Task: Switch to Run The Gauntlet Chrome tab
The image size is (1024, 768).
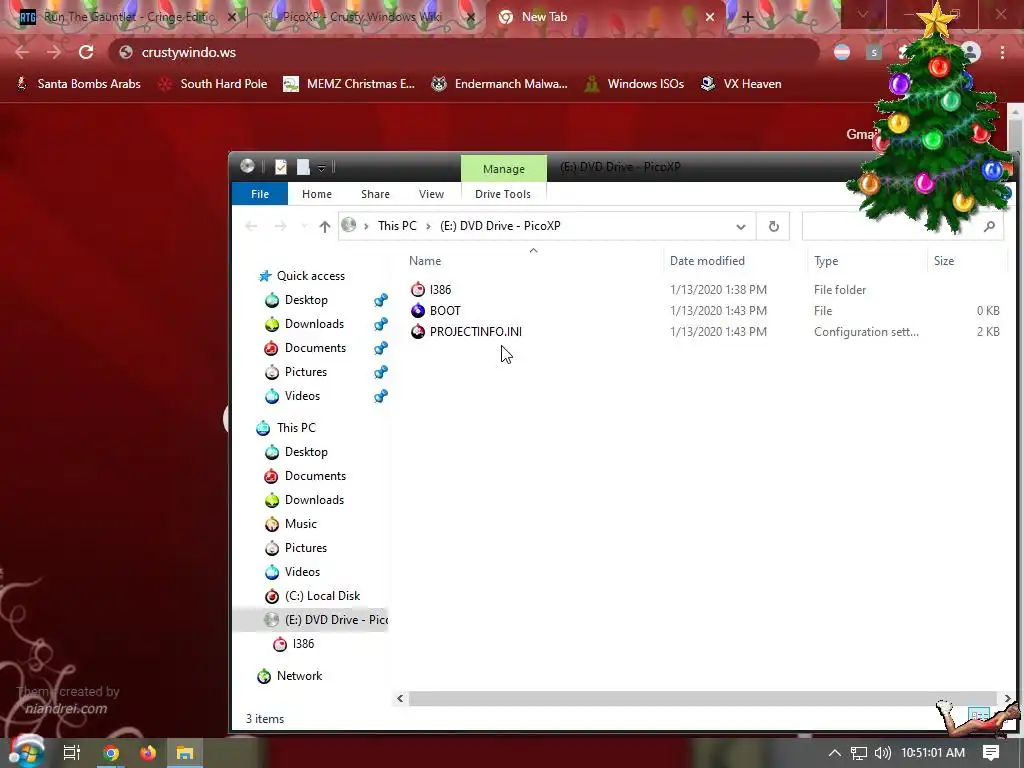Action: [x=127, y=17]
